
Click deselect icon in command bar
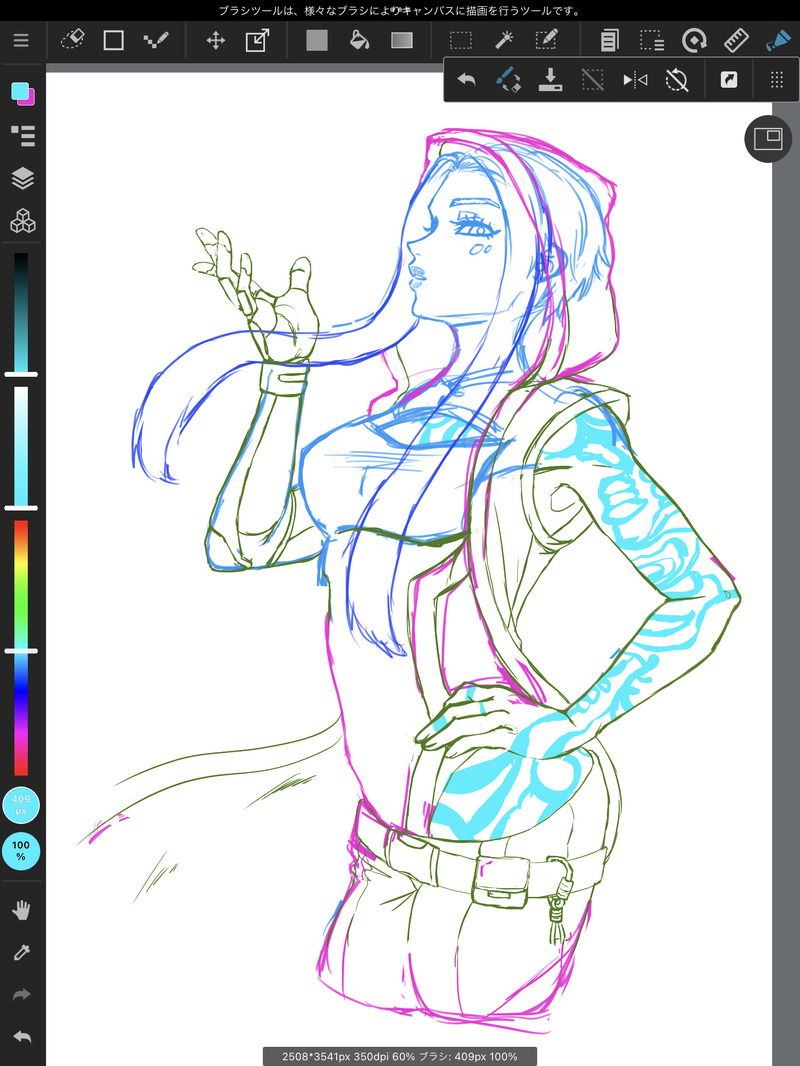[593, 80]
